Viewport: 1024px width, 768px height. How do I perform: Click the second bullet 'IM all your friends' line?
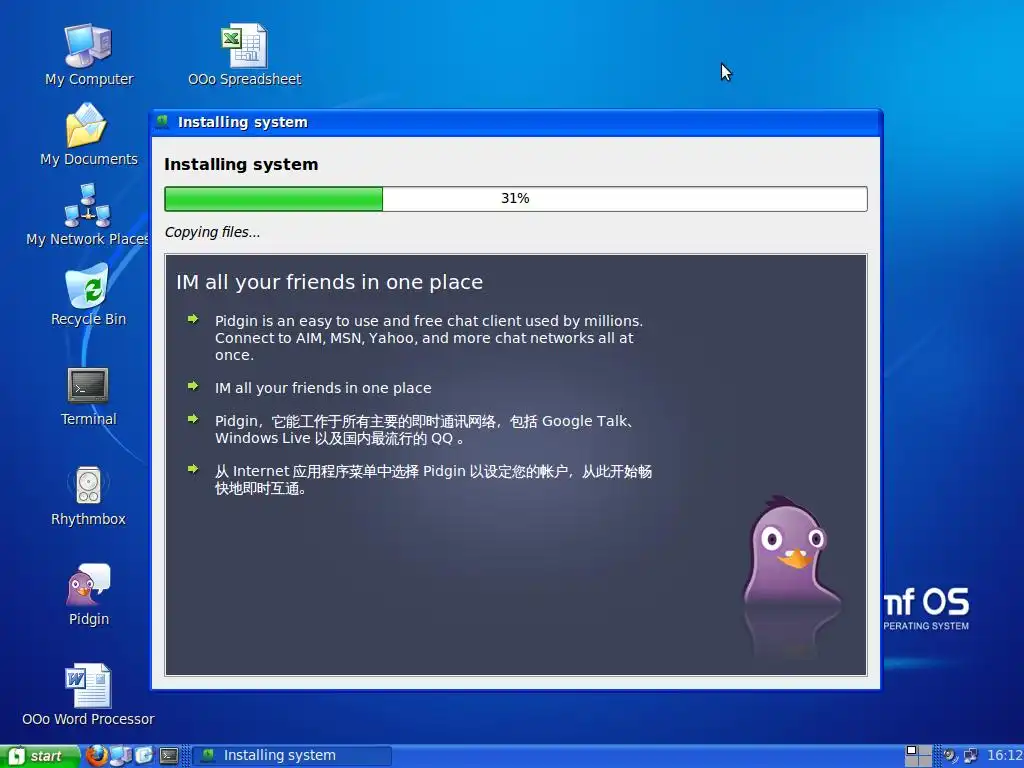pyautogui.click(x=323, y=388)
